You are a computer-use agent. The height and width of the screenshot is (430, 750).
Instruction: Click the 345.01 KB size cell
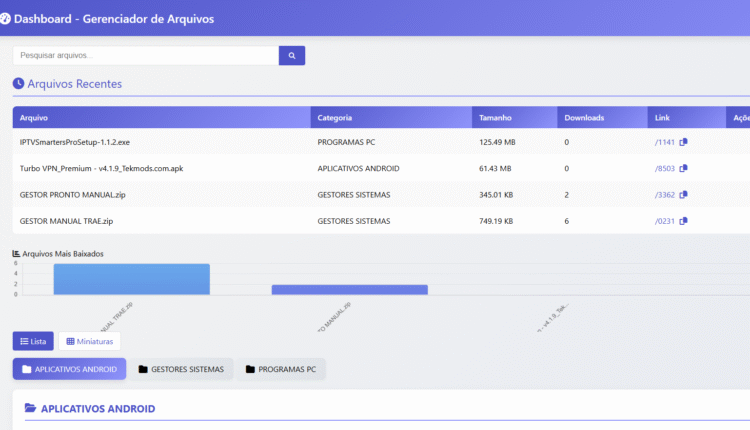coord(496,195)
